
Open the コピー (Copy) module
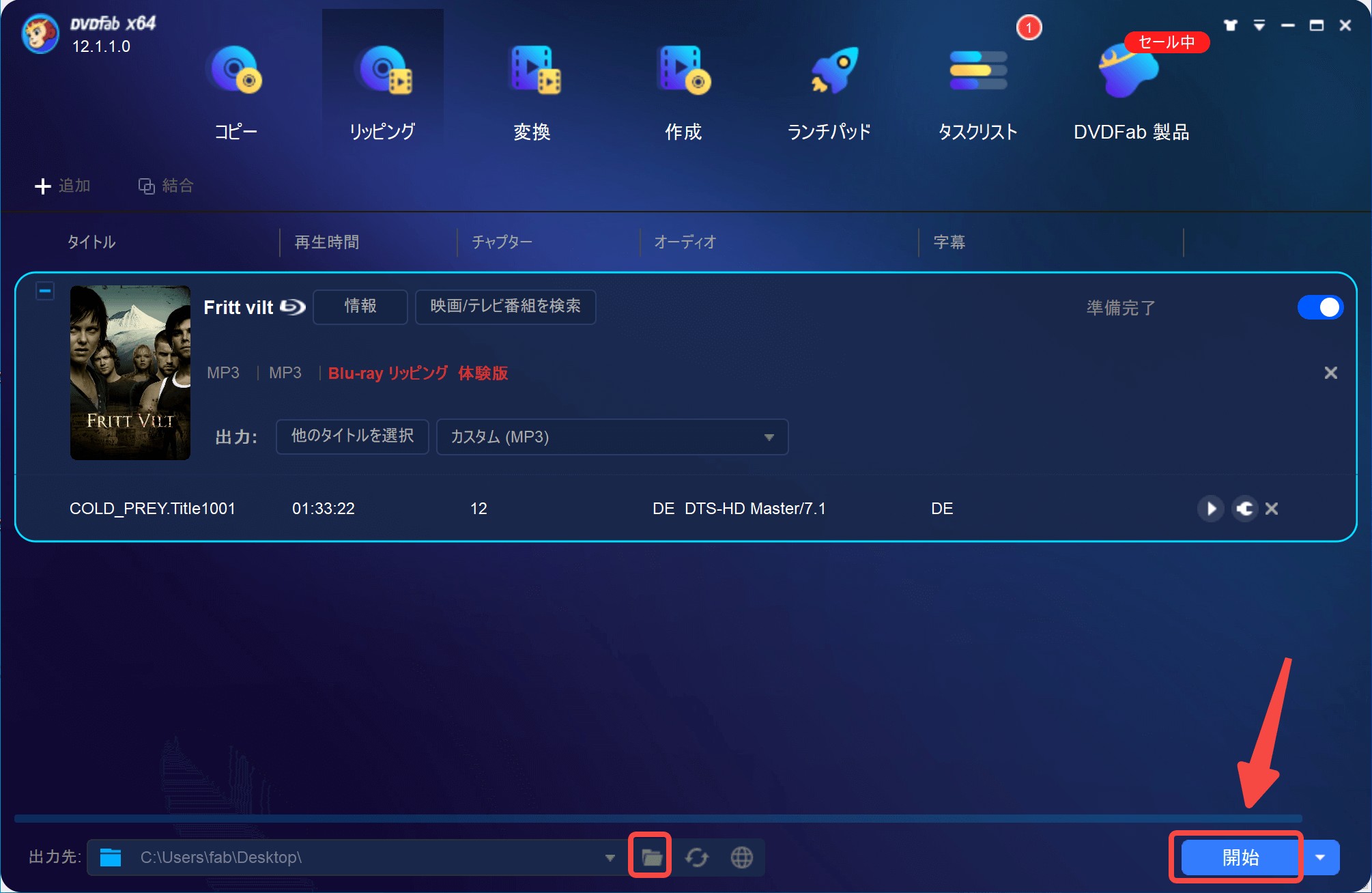point(235,92)
